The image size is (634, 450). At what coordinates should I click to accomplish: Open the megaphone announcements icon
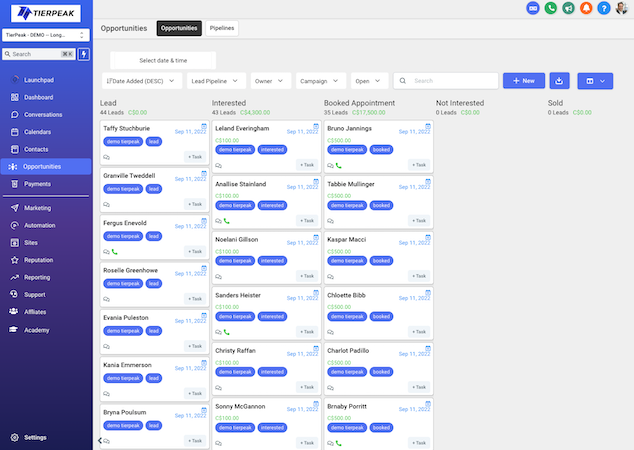coord(568,8)
